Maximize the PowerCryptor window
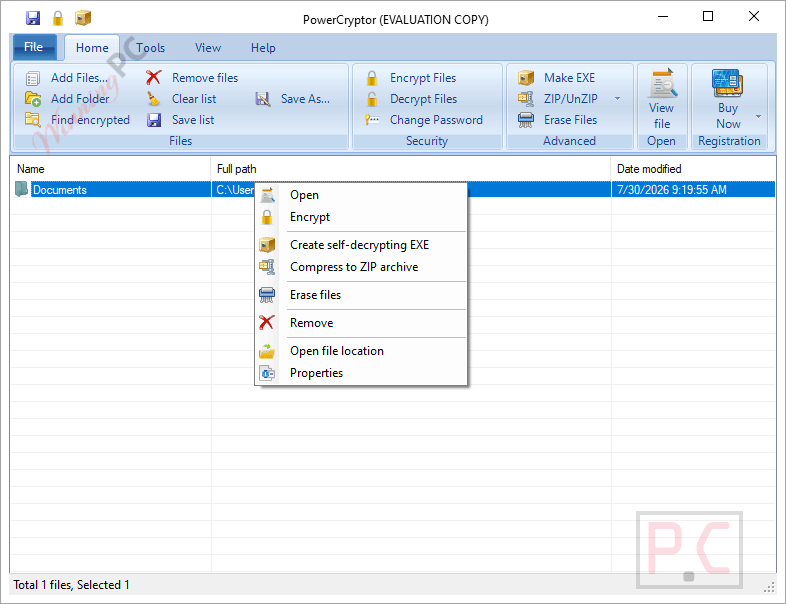 pos(708,17)
